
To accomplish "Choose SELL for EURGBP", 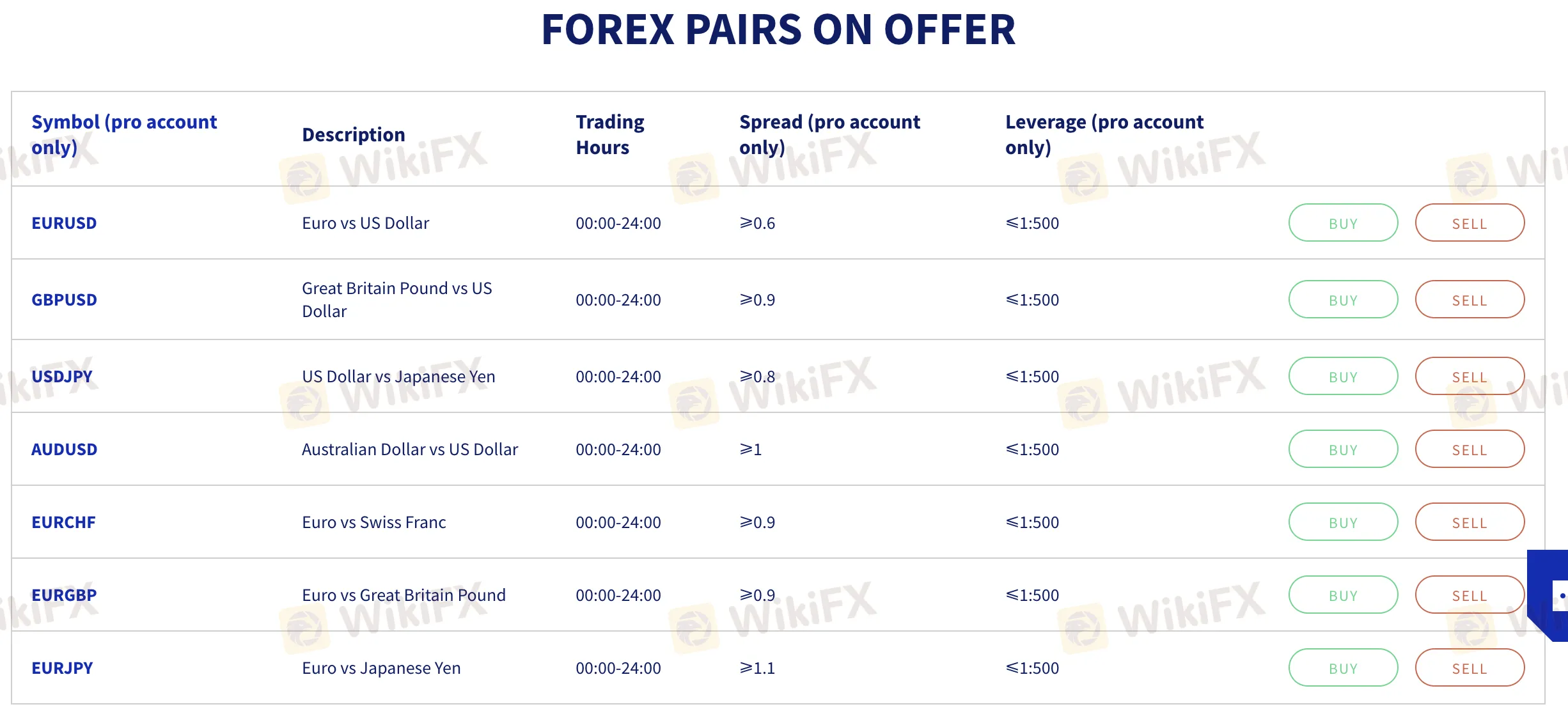I will click(x=1470, y=595).
